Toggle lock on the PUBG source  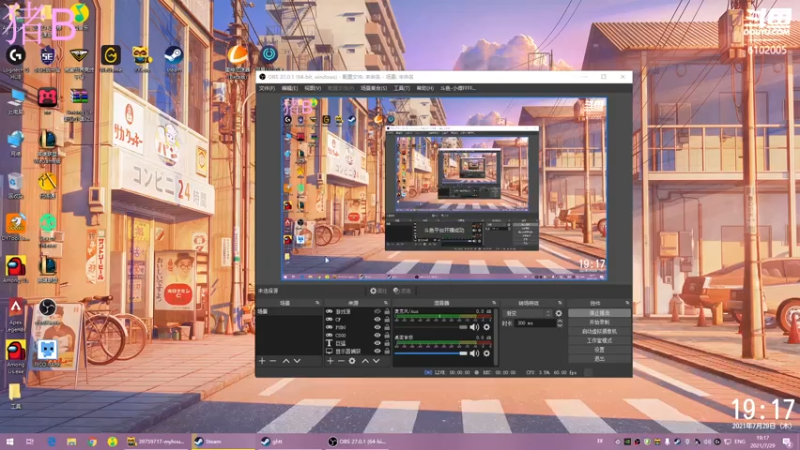point(387,328)
